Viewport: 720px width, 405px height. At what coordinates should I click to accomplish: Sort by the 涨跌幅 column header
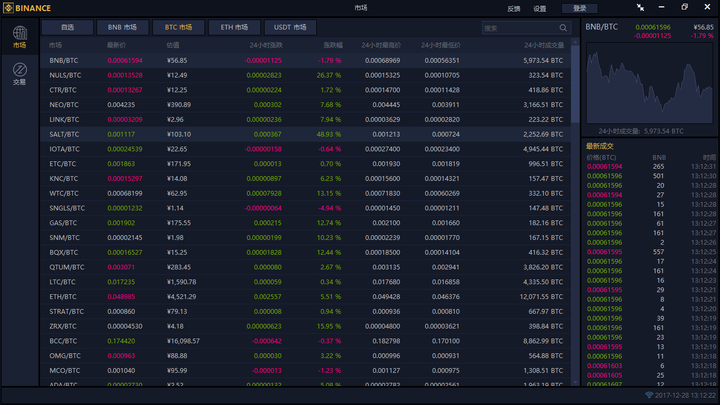click(x=333, y=45)
